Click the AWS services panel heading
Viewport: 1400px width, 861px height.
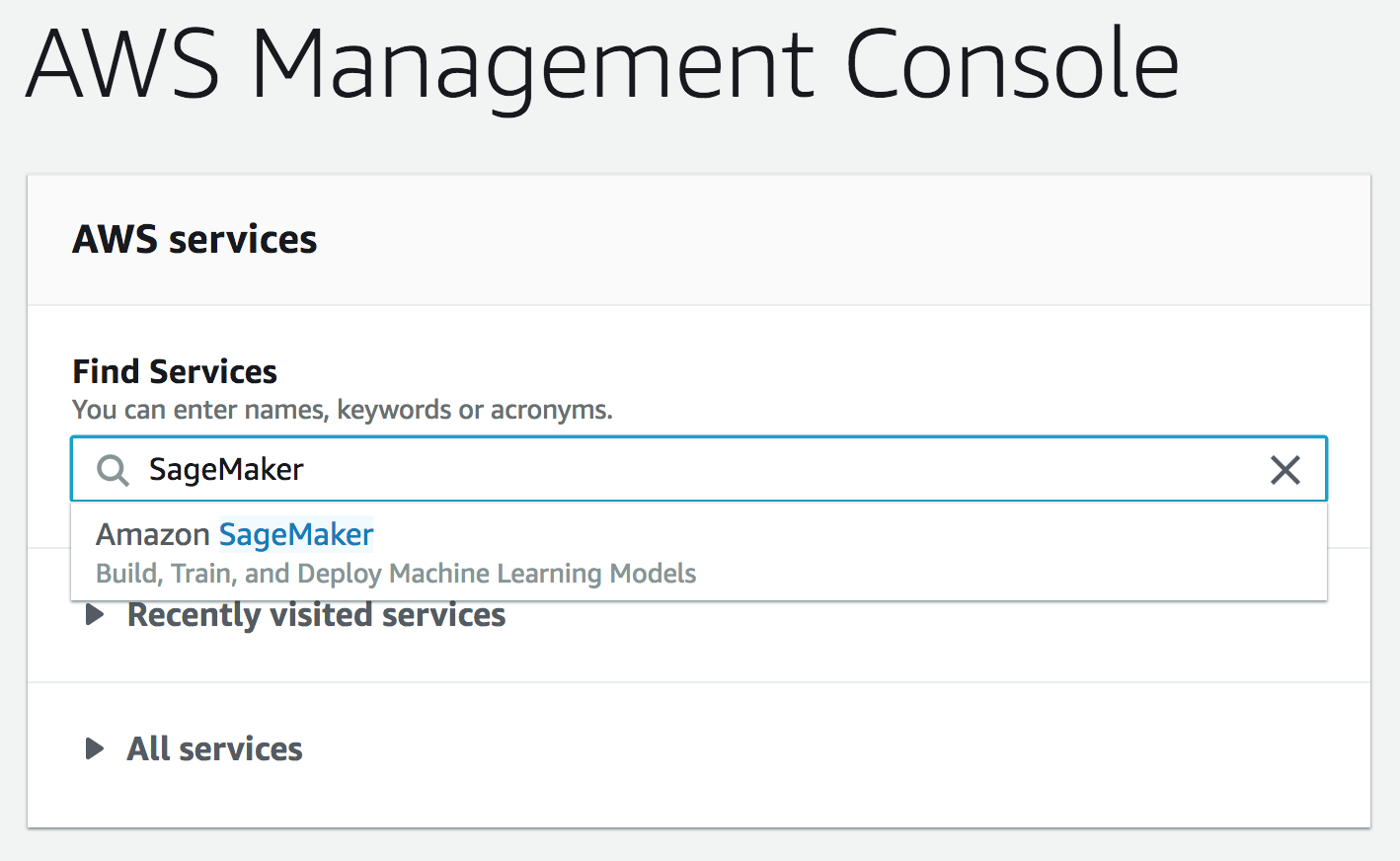point(194,240)
